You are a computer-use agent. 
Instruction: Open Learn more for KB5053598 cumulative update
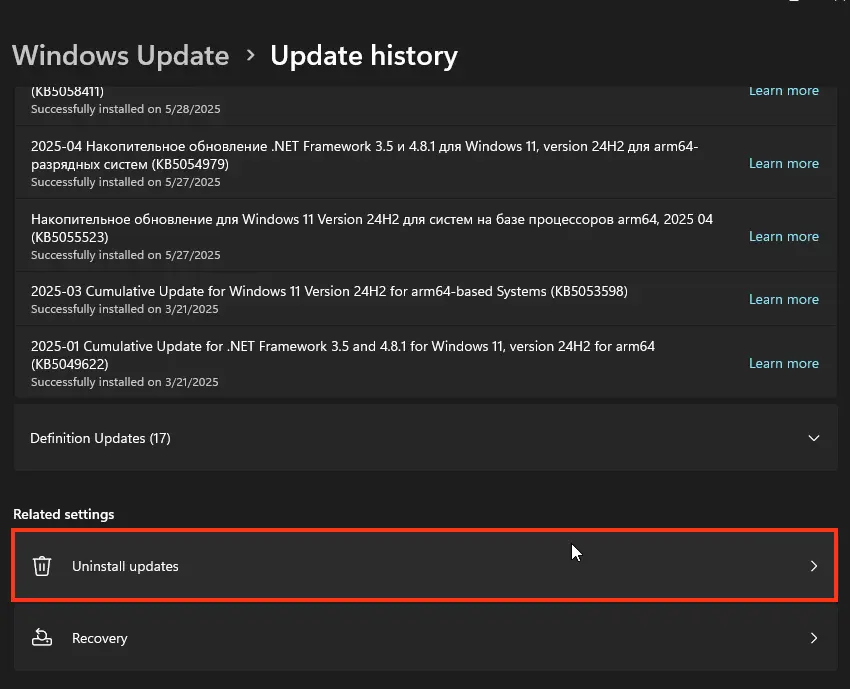[783, 299]
